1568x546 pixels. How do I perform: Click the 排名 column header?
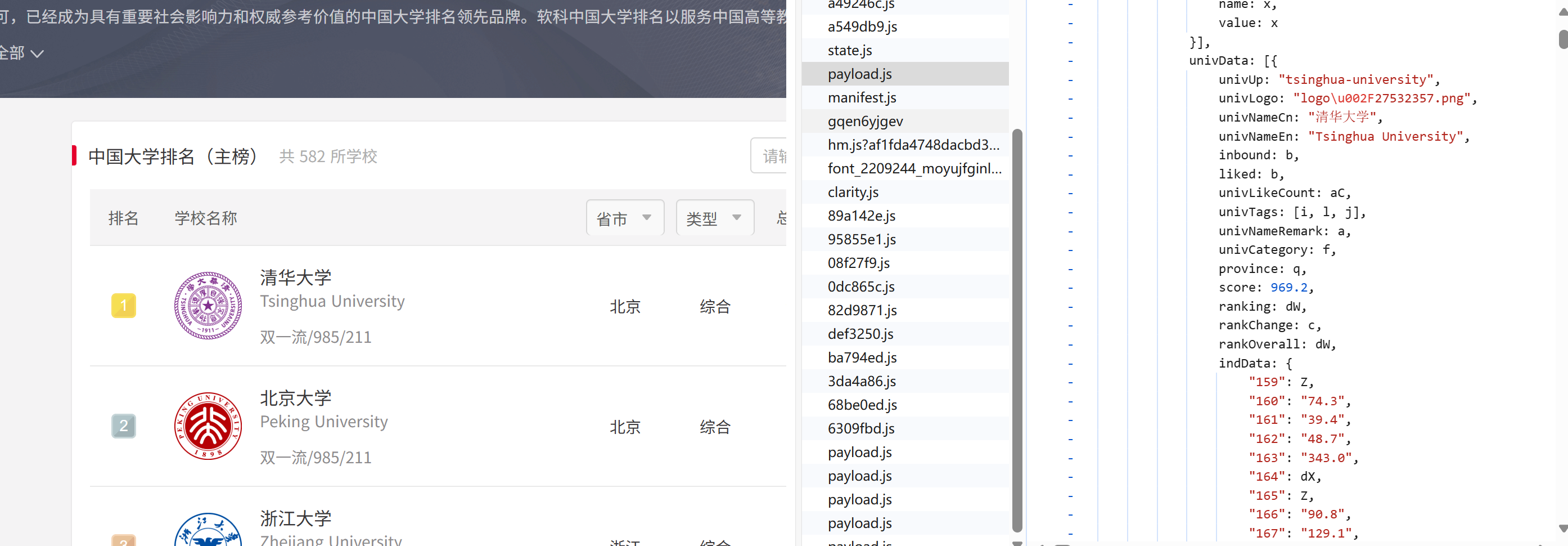[x=124, y=217]
